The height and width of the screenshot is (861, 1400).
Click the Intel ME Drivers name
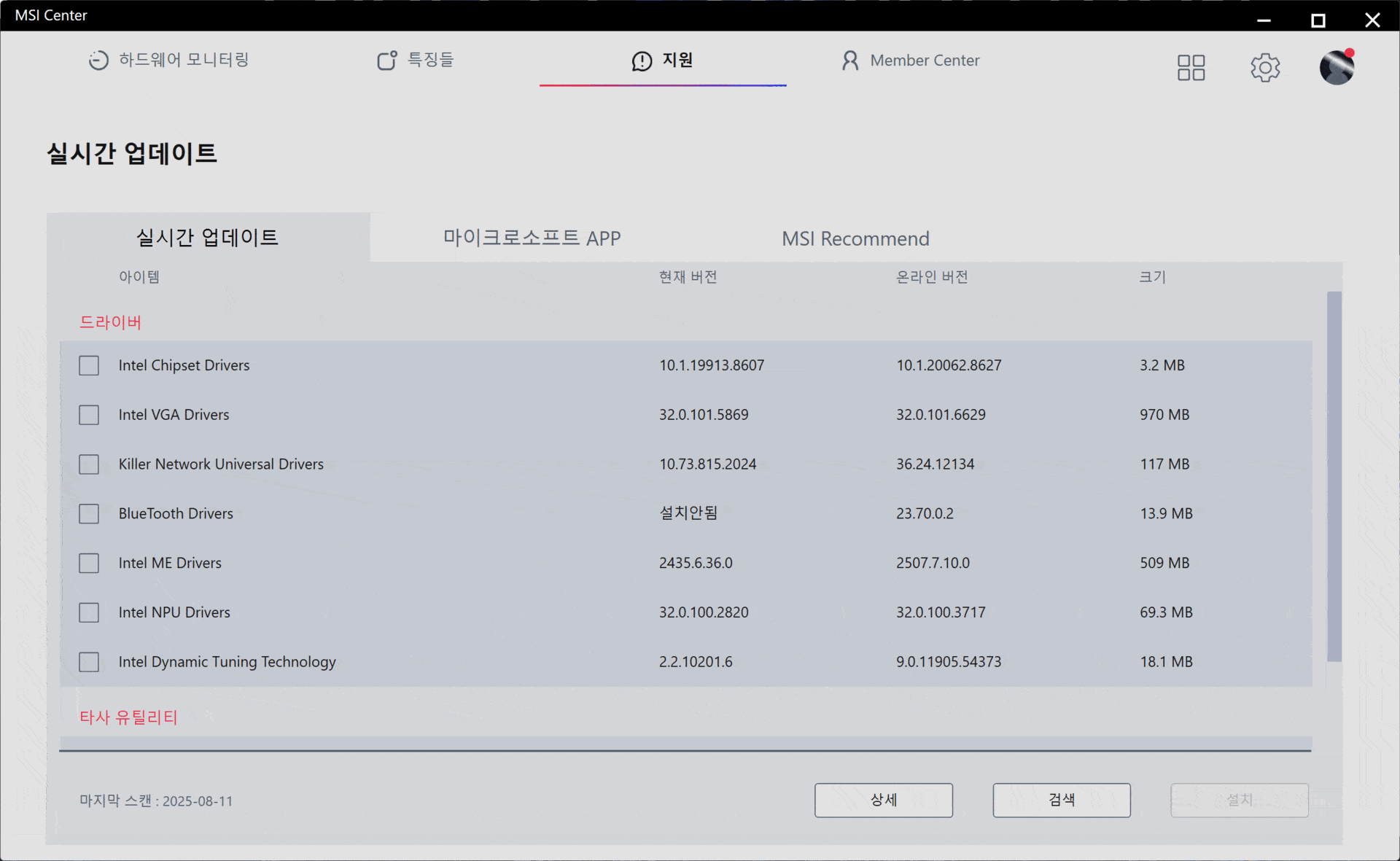[x=170, y=563]
